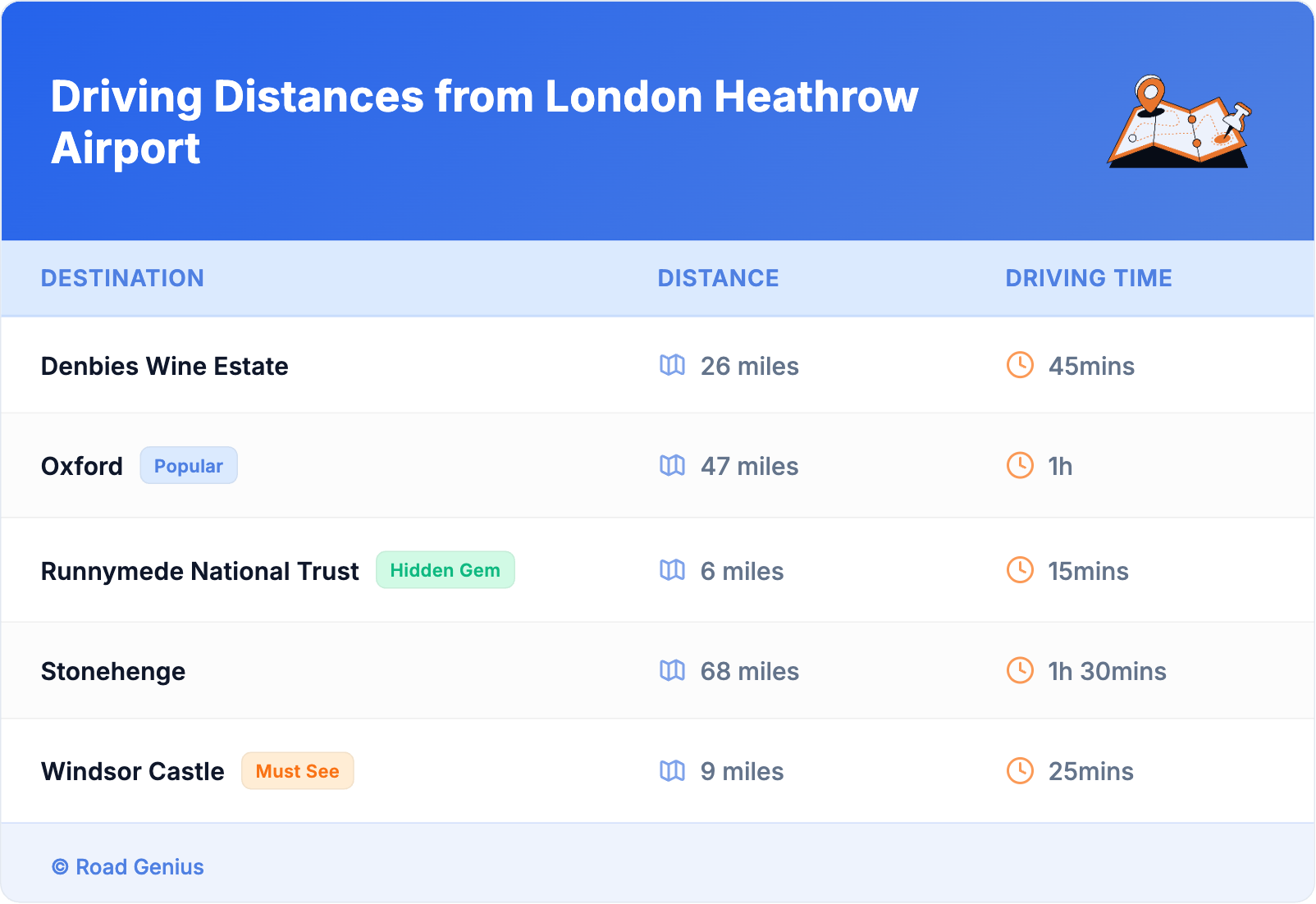Open the Road Genius copyright link
The height and width of the screenshot is (904, 1316).
click(128, 867)
